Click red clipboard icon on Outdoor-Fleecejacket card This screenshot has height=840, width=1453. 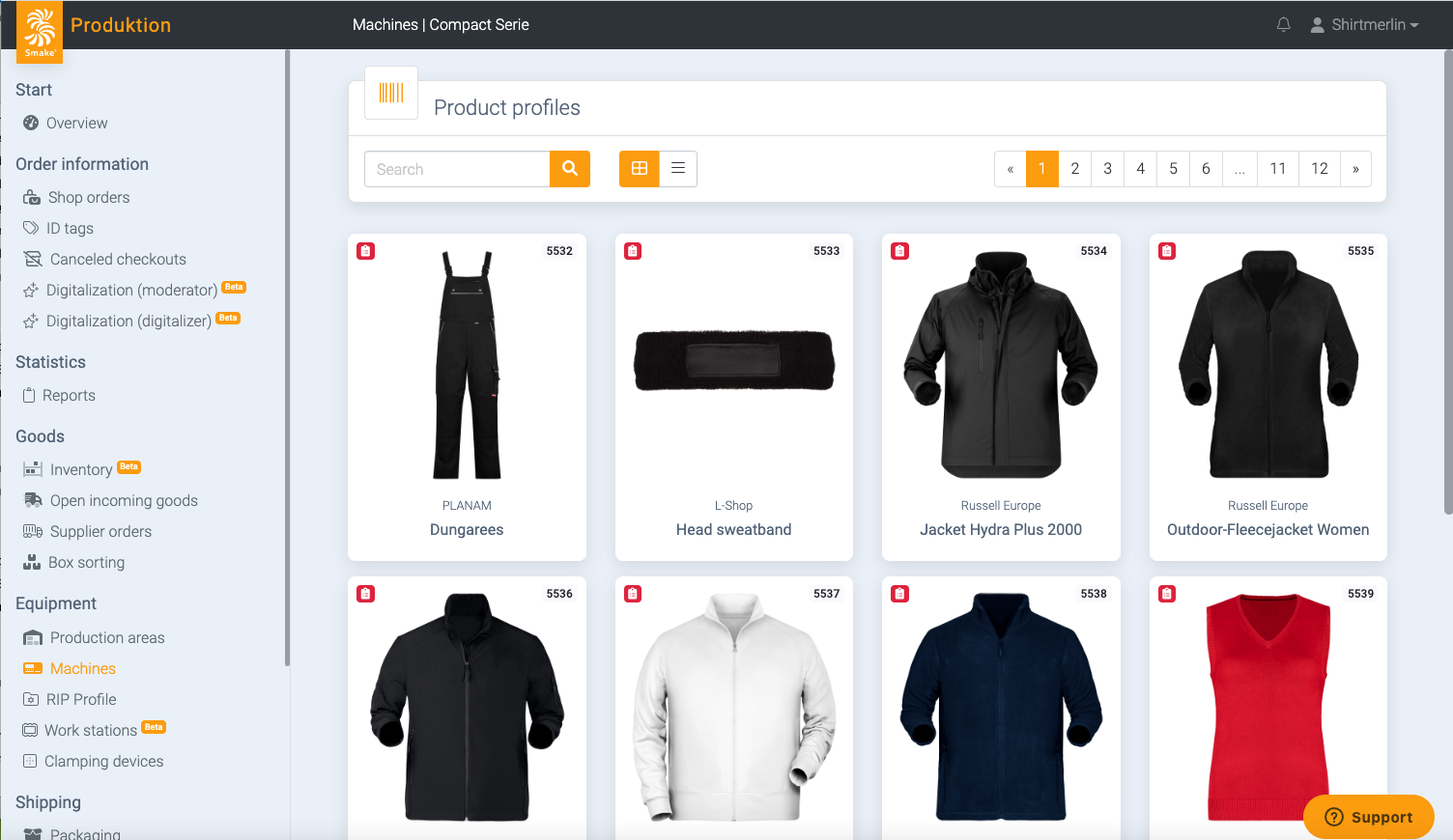pyautogui.click(x=1167, y=251)
